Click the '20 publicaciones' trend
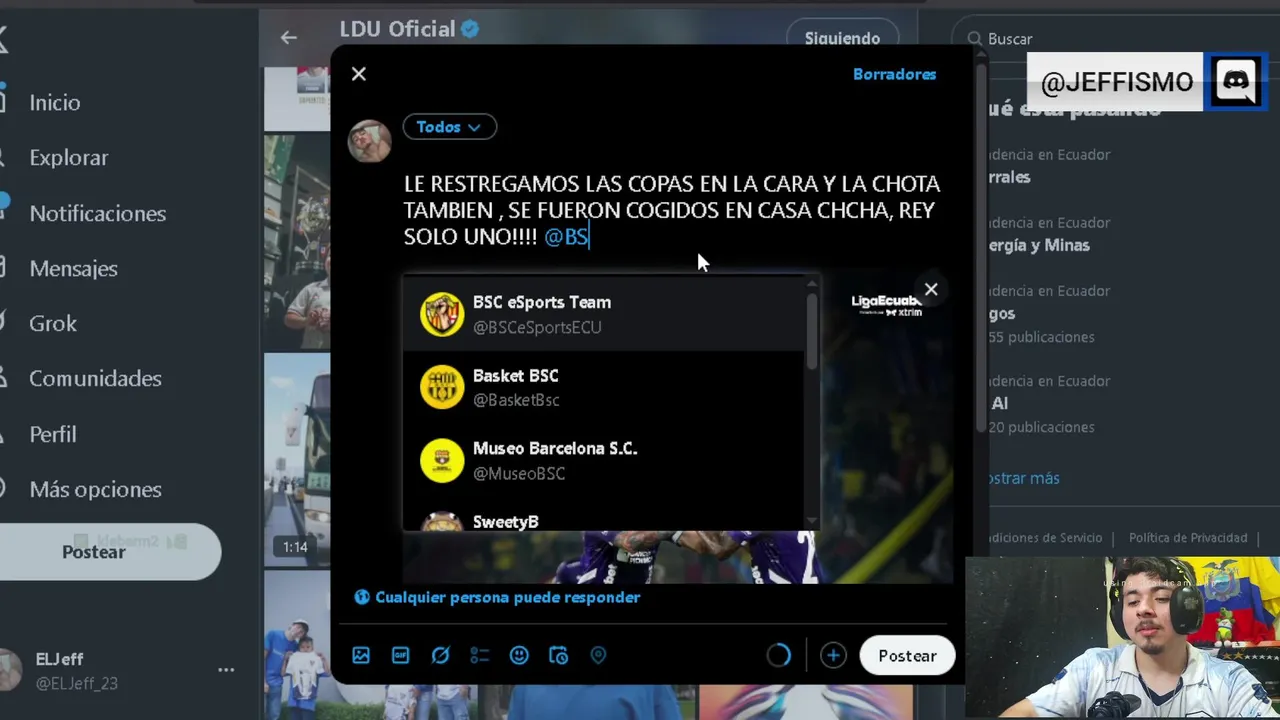This screenshot has width=1280, height=720. (x=1041, y=427)
